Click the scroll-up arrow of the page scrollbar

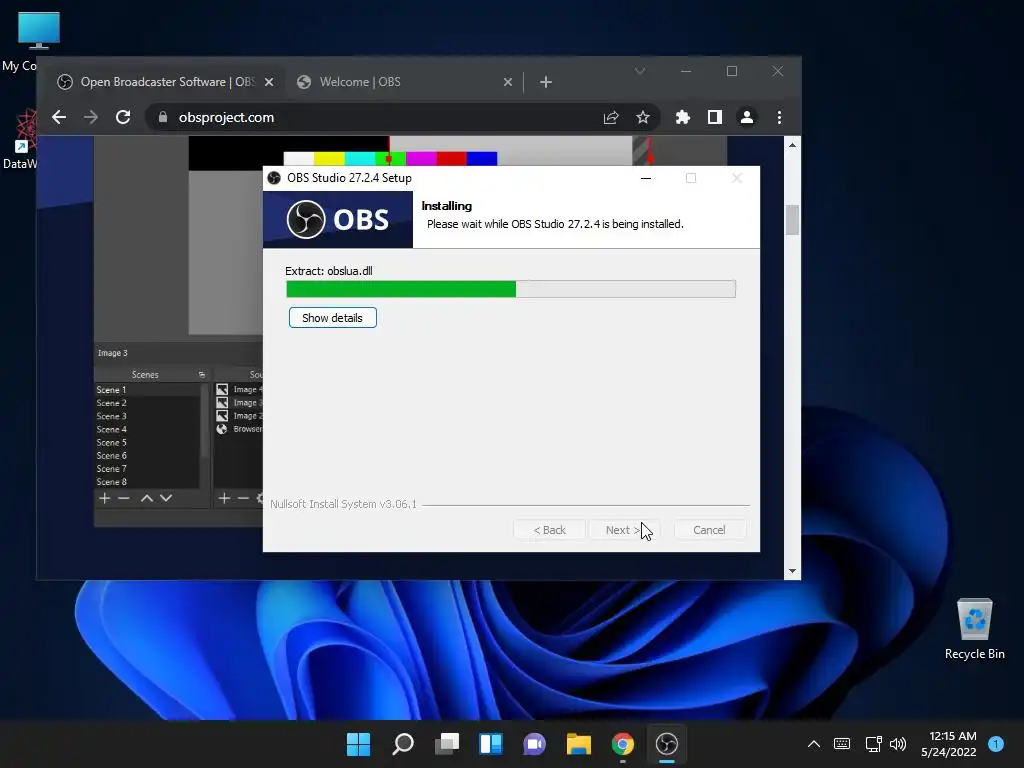click(792, 145)
